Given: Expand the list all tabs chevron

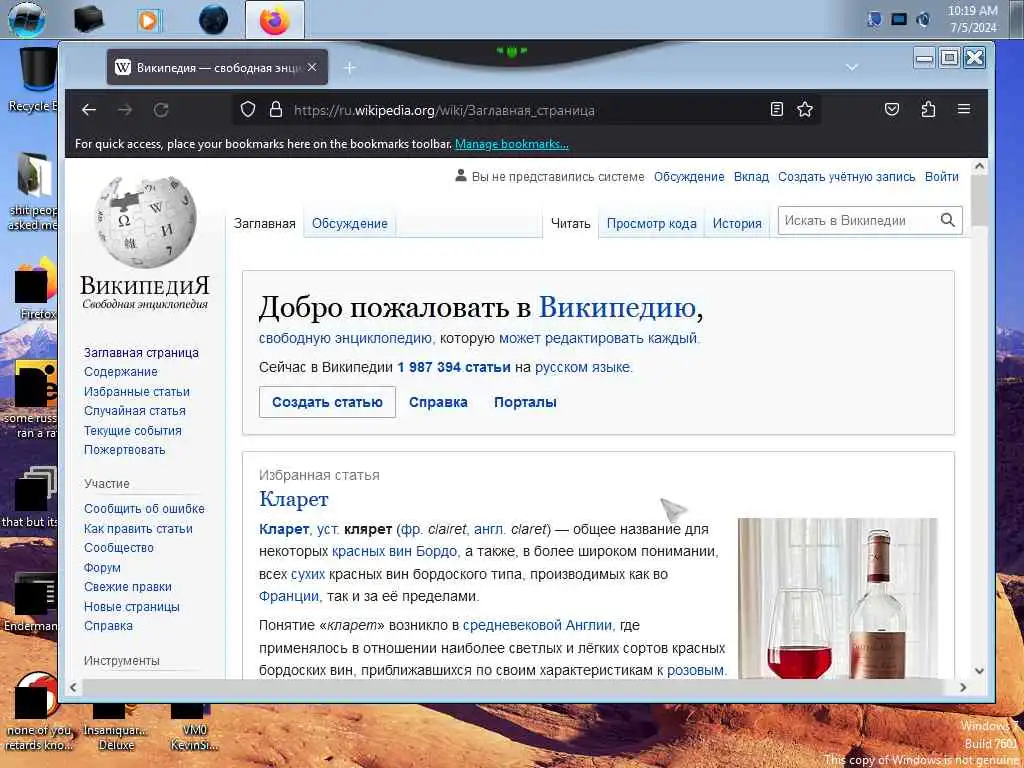Looking at the screenshot, I should (x=852, y=67).
